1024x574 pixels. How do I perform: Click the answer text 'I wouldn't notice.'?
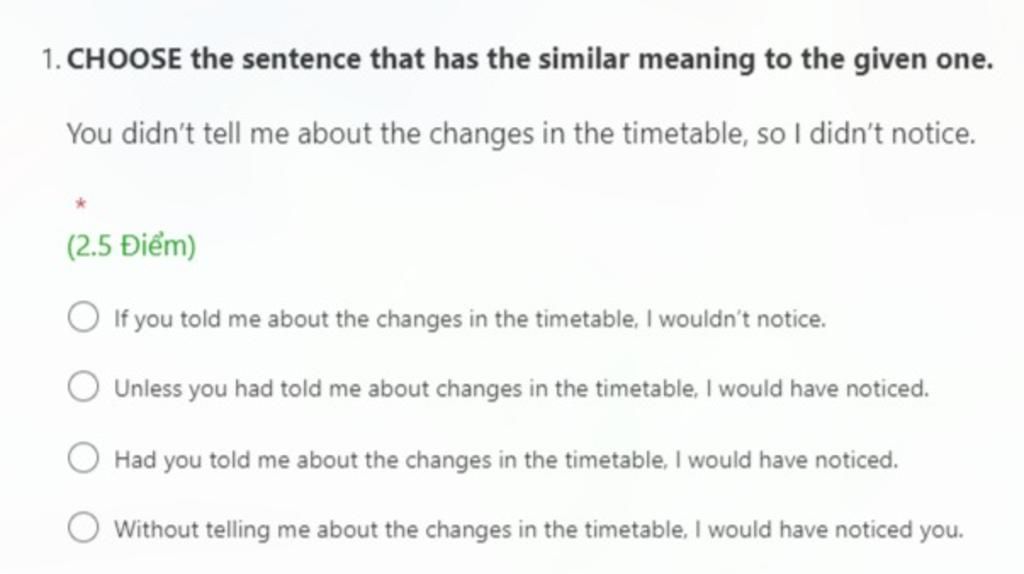pos(736,319)
